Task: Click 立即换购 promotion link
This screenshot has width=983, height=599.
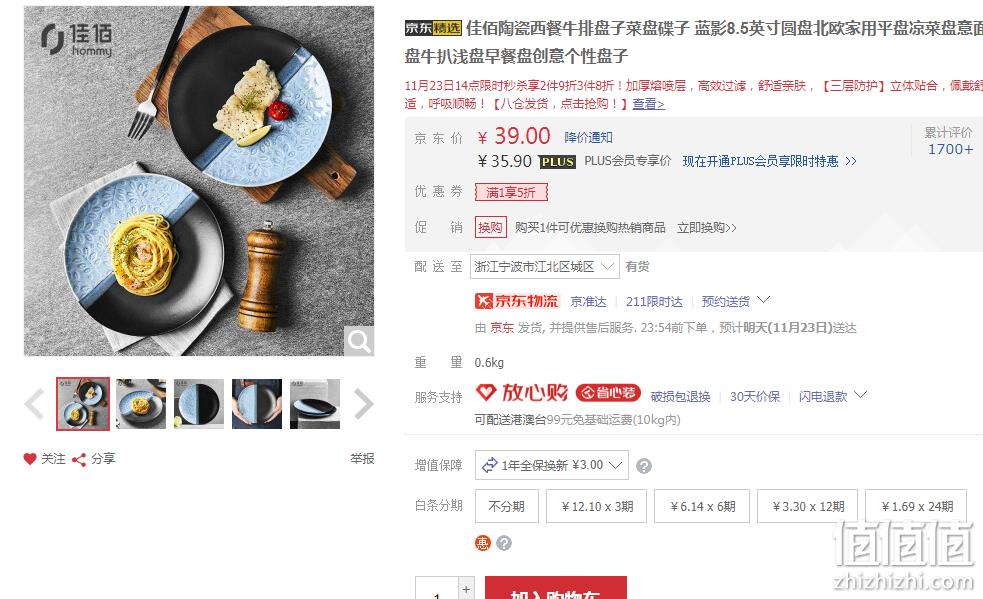Action: (x=707, y=228)
